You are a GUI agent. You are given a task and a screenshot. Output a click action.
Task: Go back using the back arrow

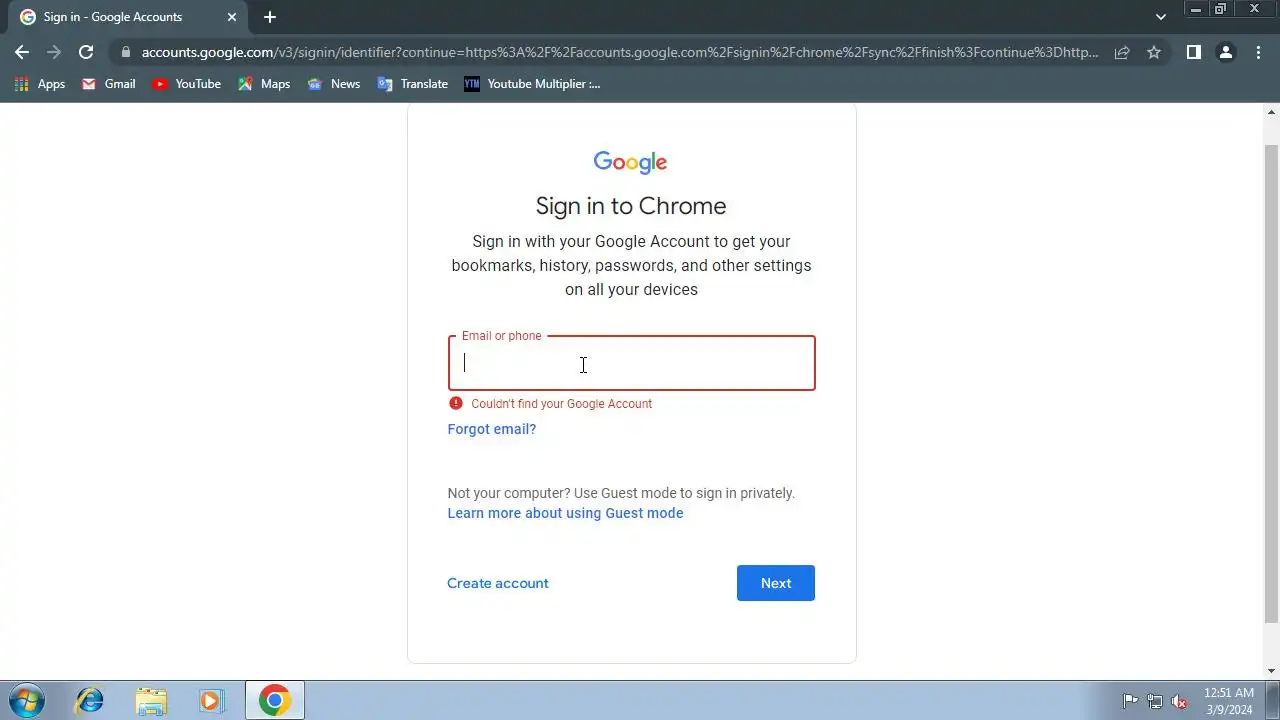[x=22, y=52]
